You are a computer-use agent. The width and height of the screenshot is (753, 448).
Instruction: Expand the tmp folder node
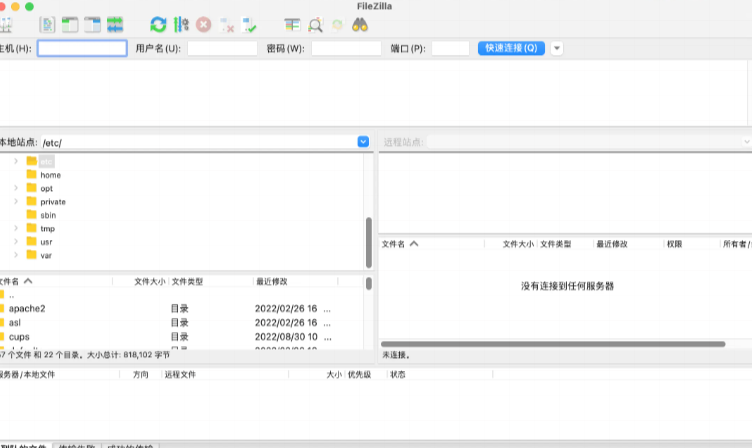click(15, 229)
